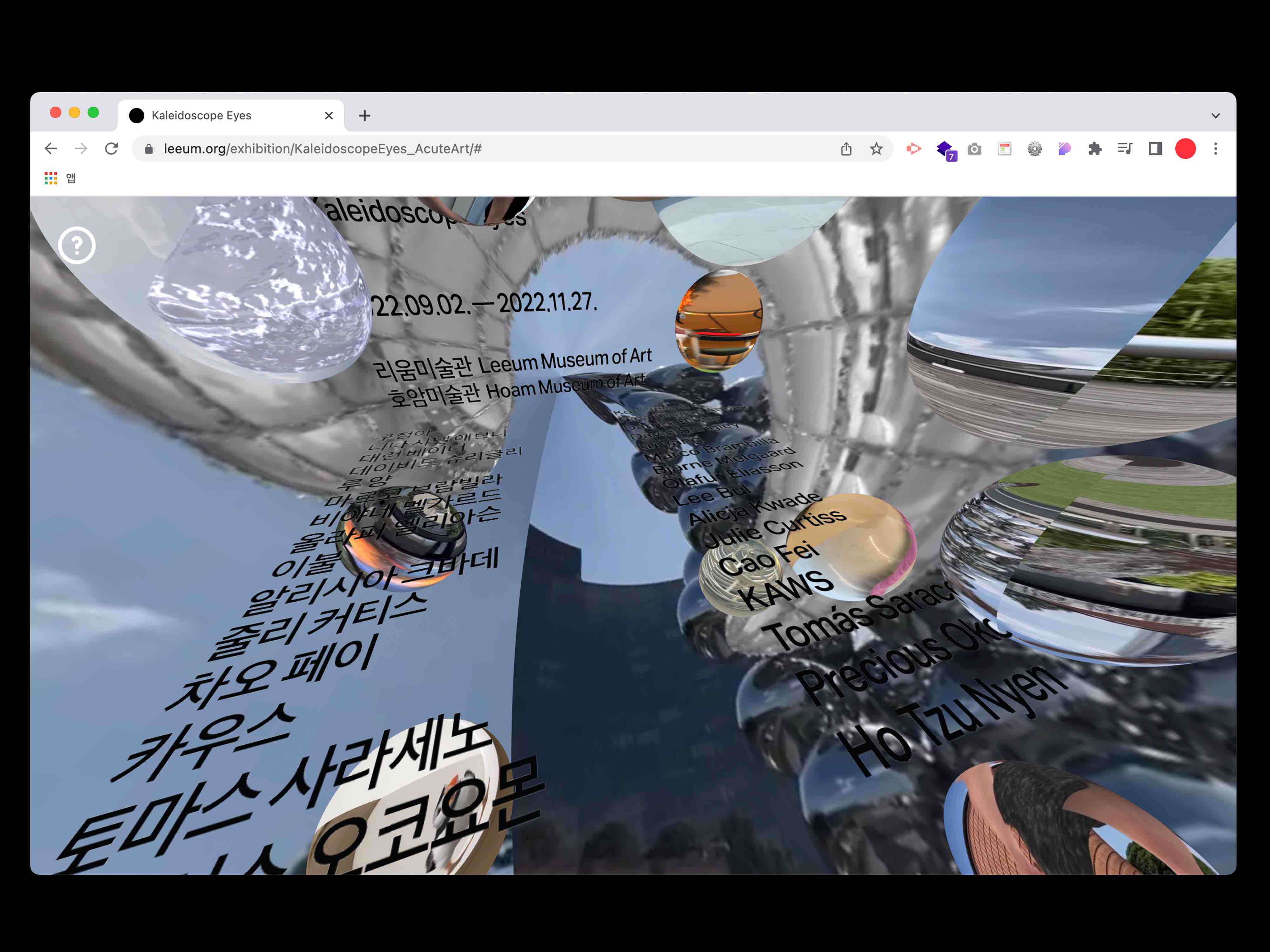Image resolution: width=1270 pixels, height=952 pixels.
Task: Expand tab search chevron
Action: 1215,116
